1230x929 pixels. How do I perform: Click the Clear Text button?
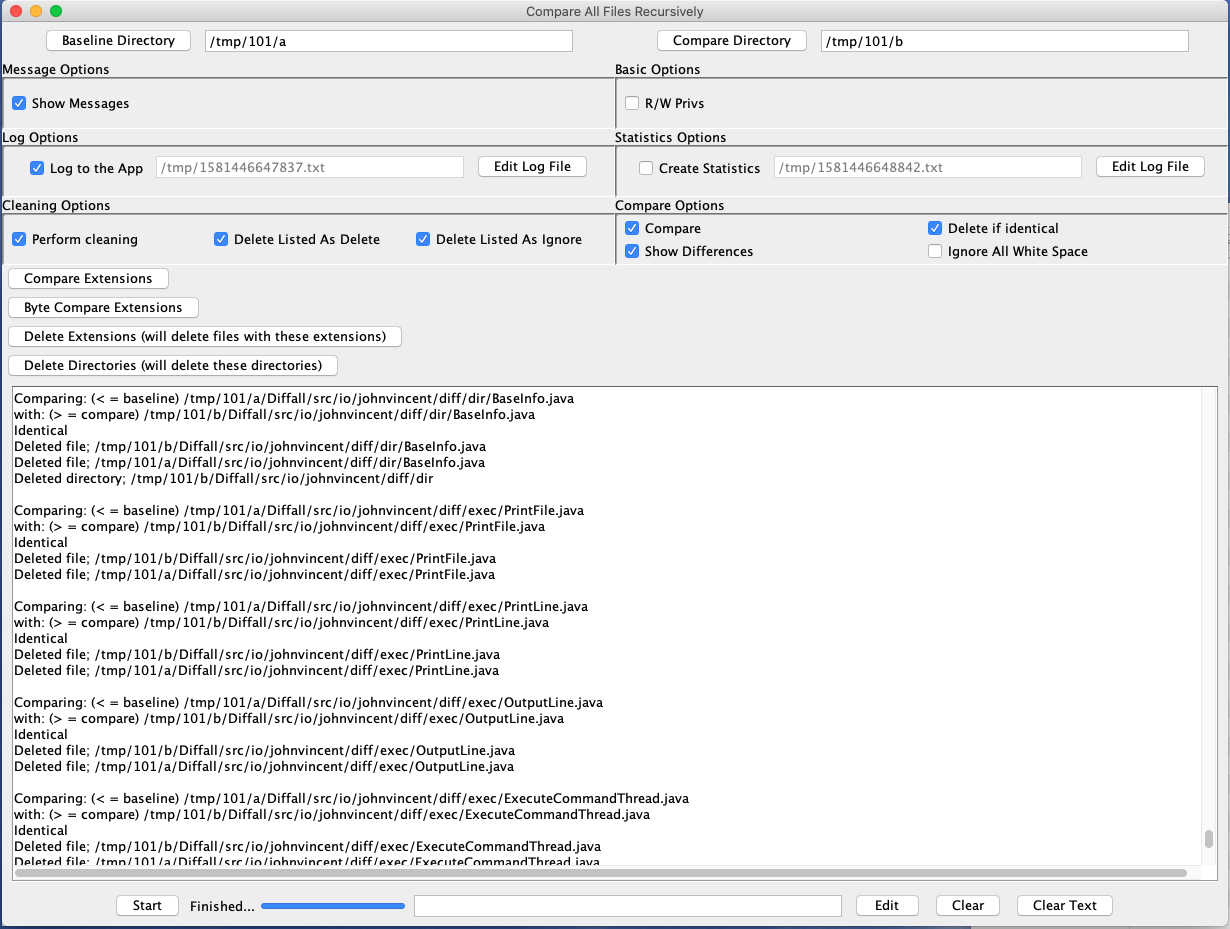click(x=1065, y=906)
